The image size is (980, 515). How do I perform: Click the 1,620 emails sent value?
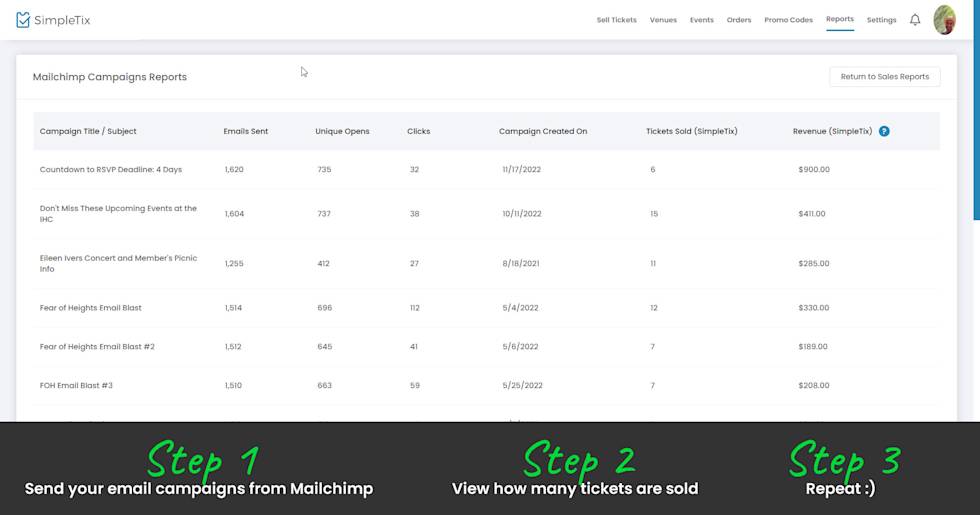pos(234,169)
